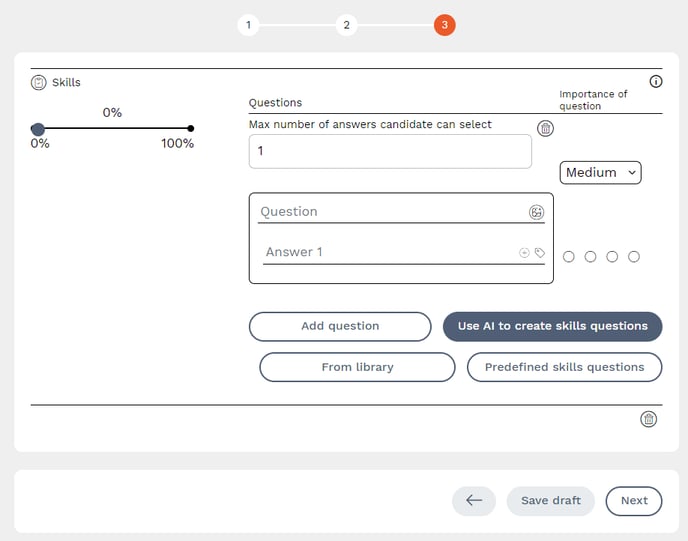Click the Skills weight slider handle at 0%

coord(38,128)
